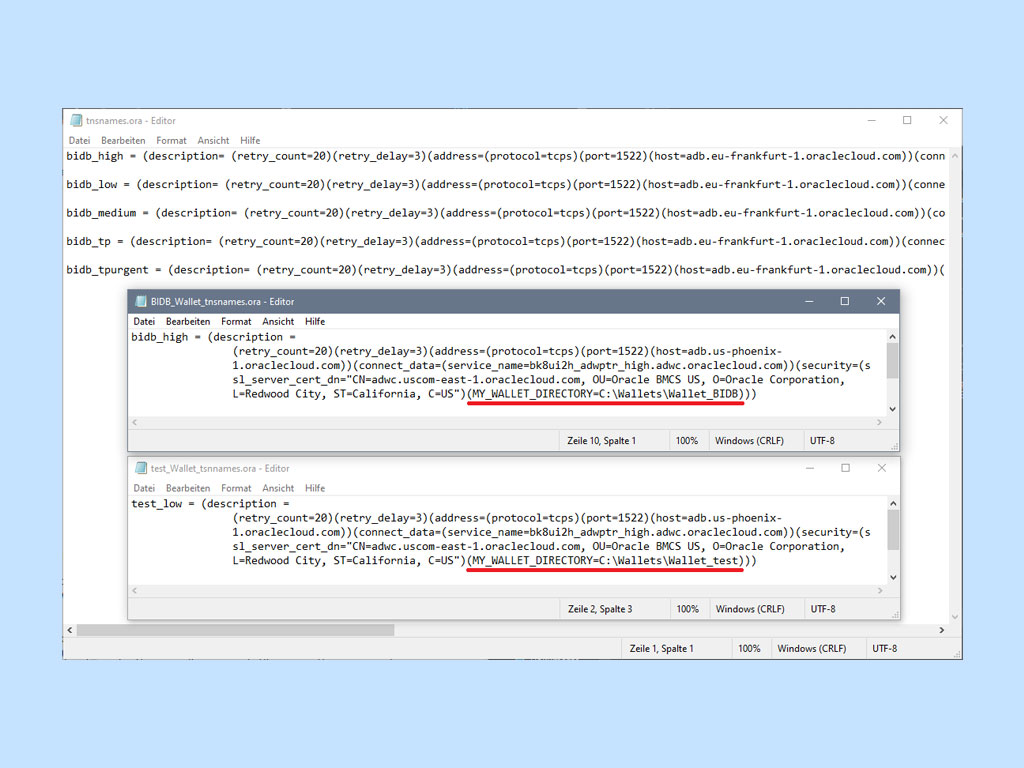Click 'UTF-8' in test_Wallet status bar
Screen dimensions: 1024x768
tap(823, 609)
